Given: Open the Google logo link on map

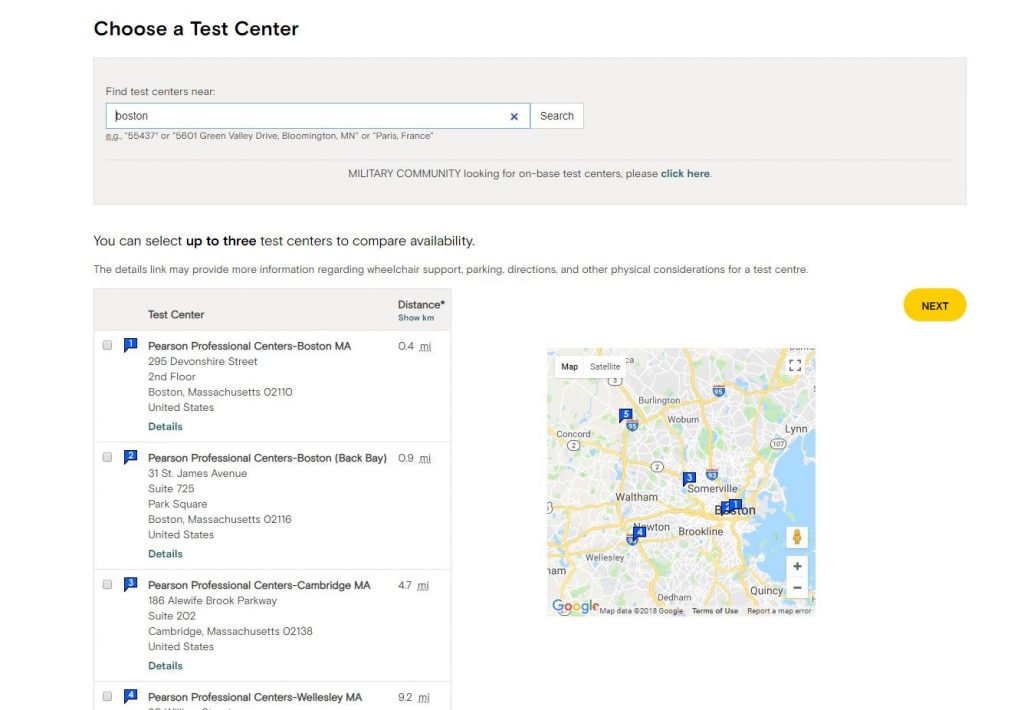Looking at the screenshot, I should coord(575,606).
